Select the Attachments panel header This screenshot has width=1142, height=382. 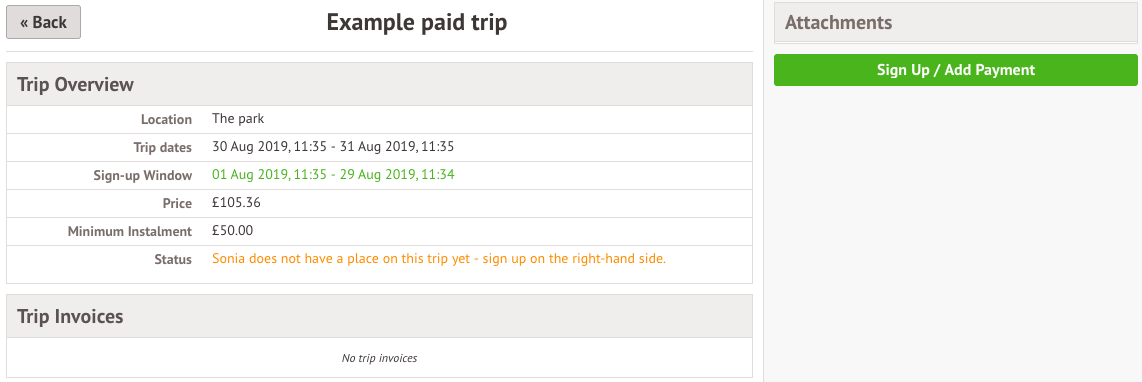click(956, 22)
